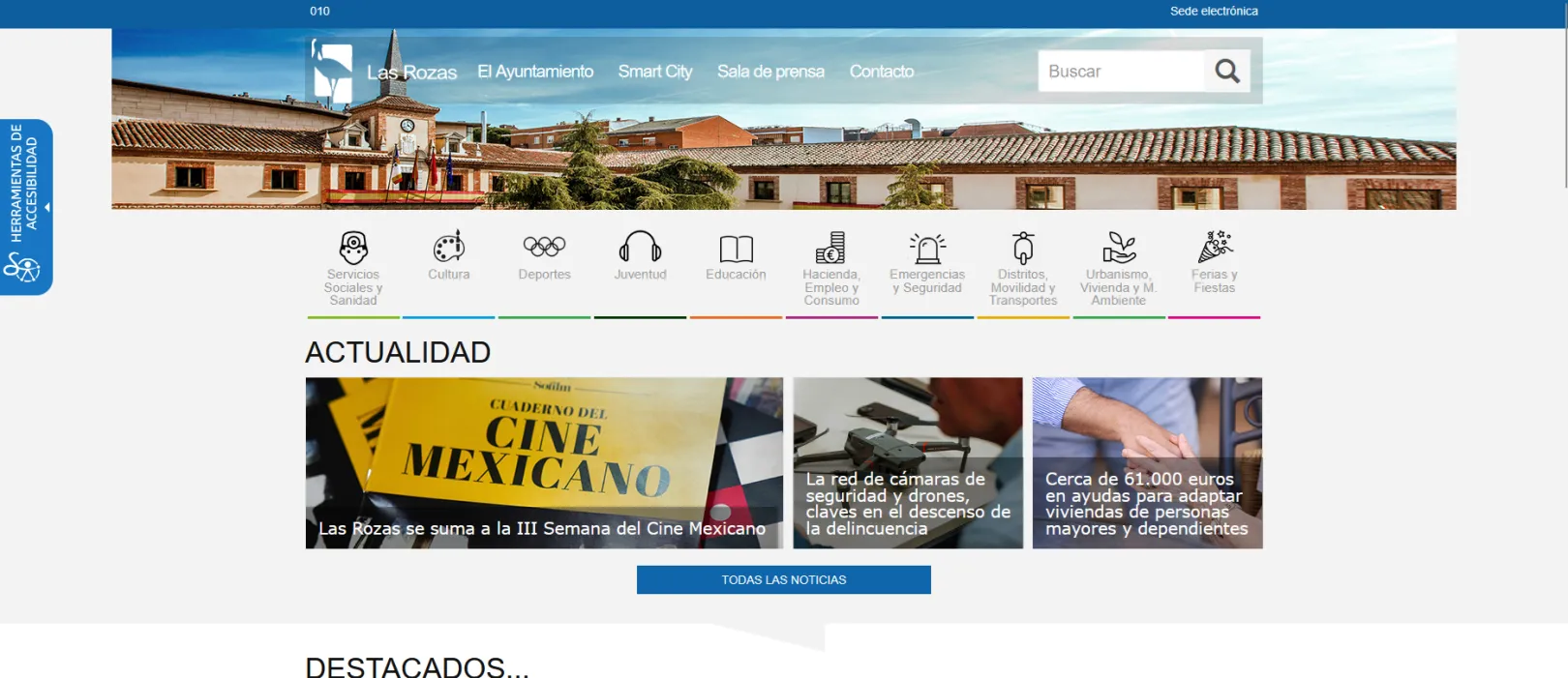This screenshot has width=1568, height=678.
Task: Go to Sala de prensa
Action: [770, 72]
